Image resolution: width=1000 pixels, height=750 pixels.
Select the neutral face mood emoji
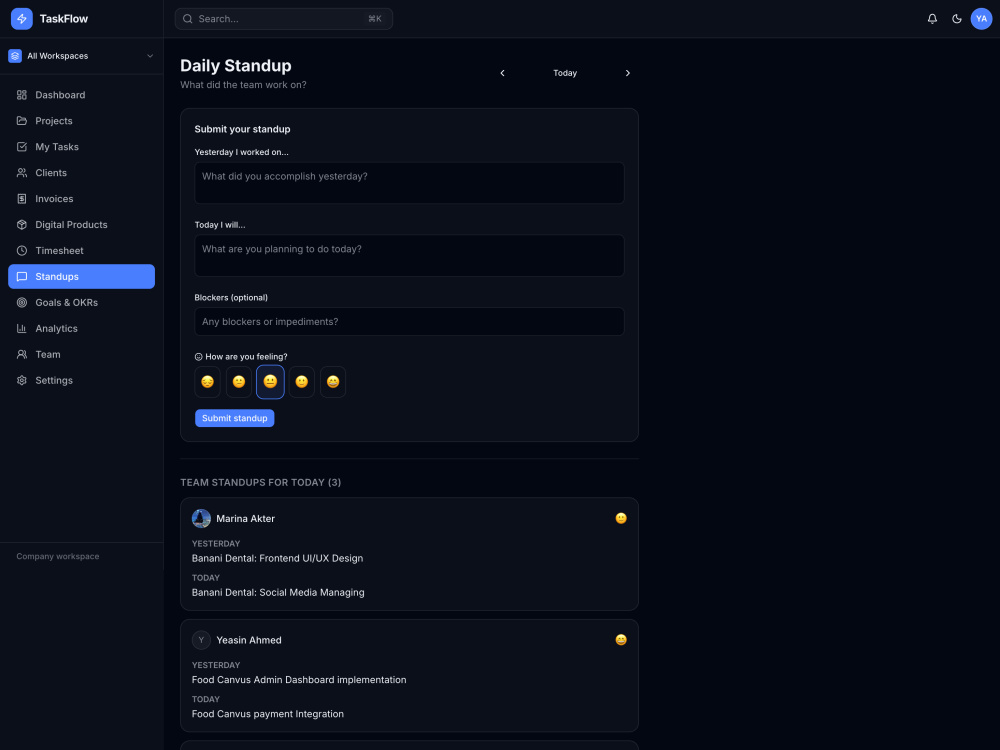coord(270,381)
